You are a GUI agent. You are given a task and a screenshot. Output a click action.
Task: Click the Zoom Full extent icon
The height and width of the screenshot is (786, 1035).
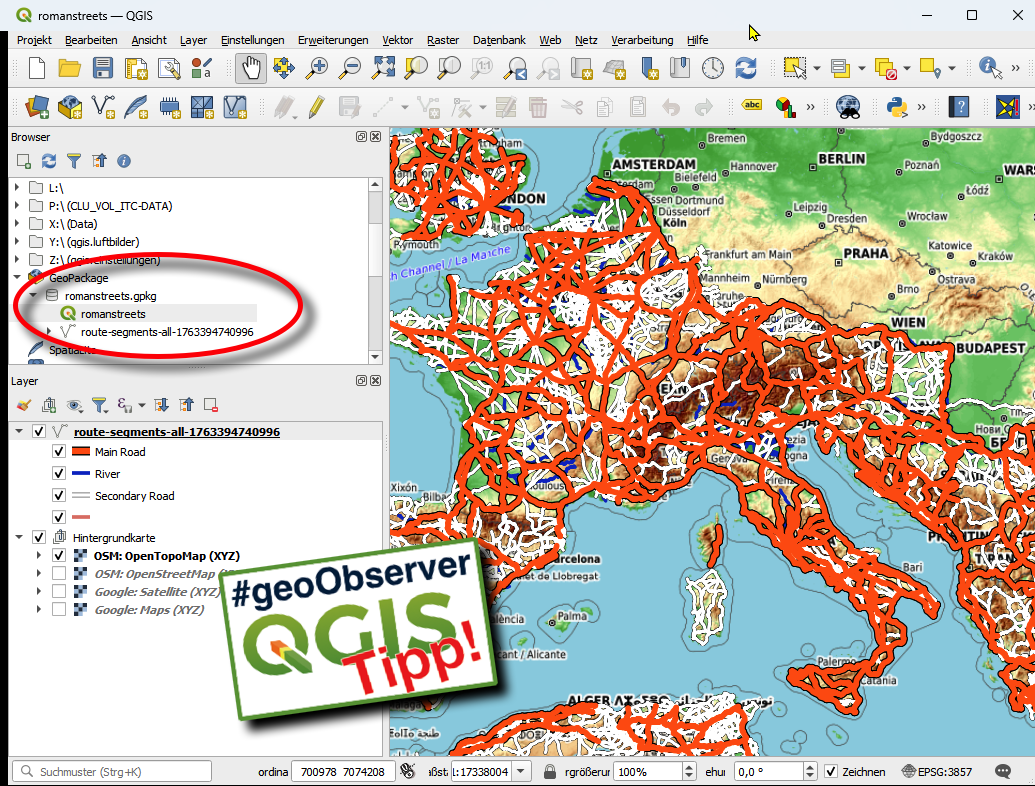coord(383,68)
